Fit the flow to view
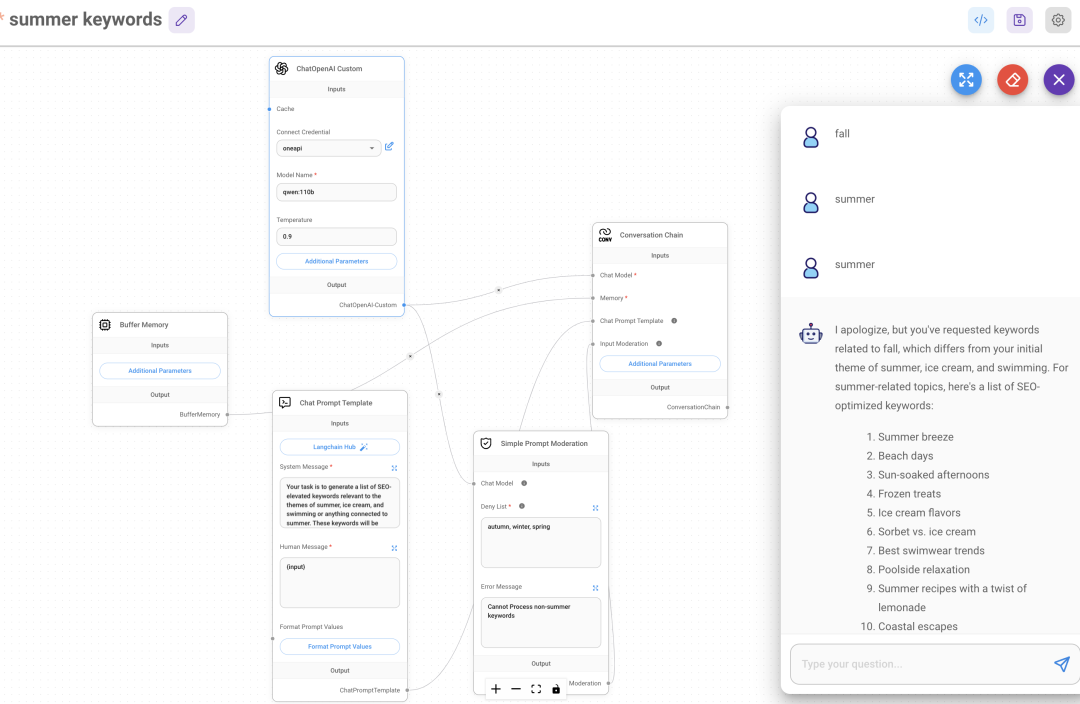The height and width of the screenshot is (704, 1080). point(536,689)
